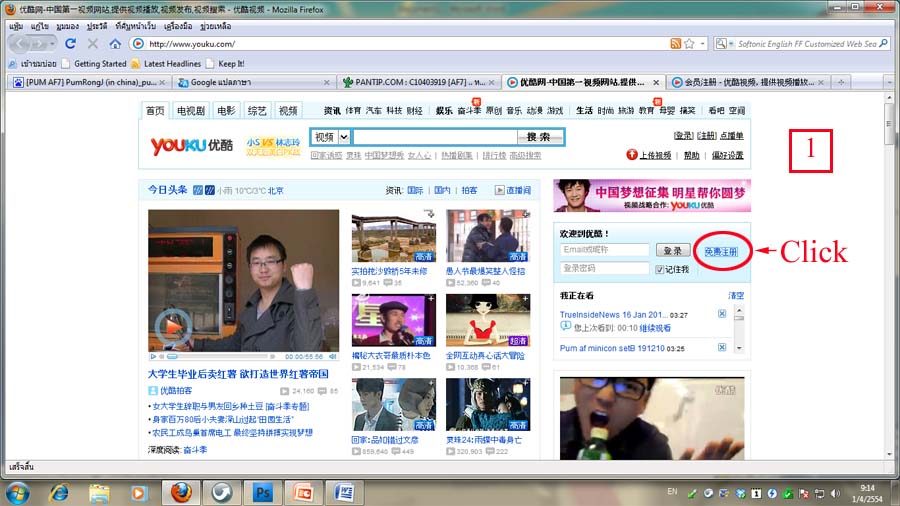Image resolution: width=900 pixels, height=506 pixels.
Task: Click the 清空 clear history link
Action: 736,296
